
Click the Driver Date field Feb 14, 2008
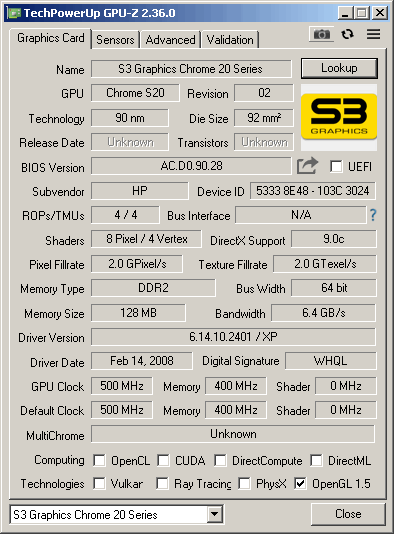point(142,361)
